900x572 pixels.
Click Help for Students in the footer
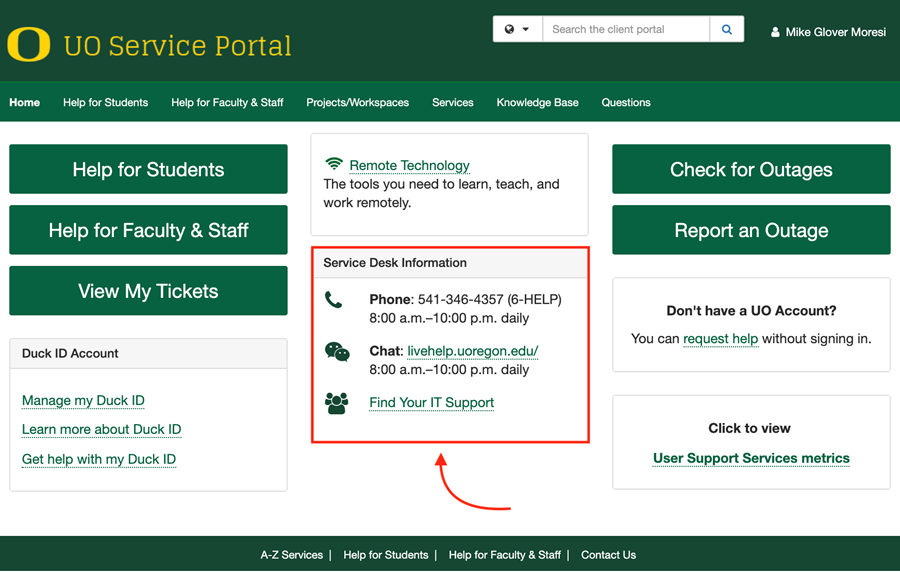click(386, 555)
